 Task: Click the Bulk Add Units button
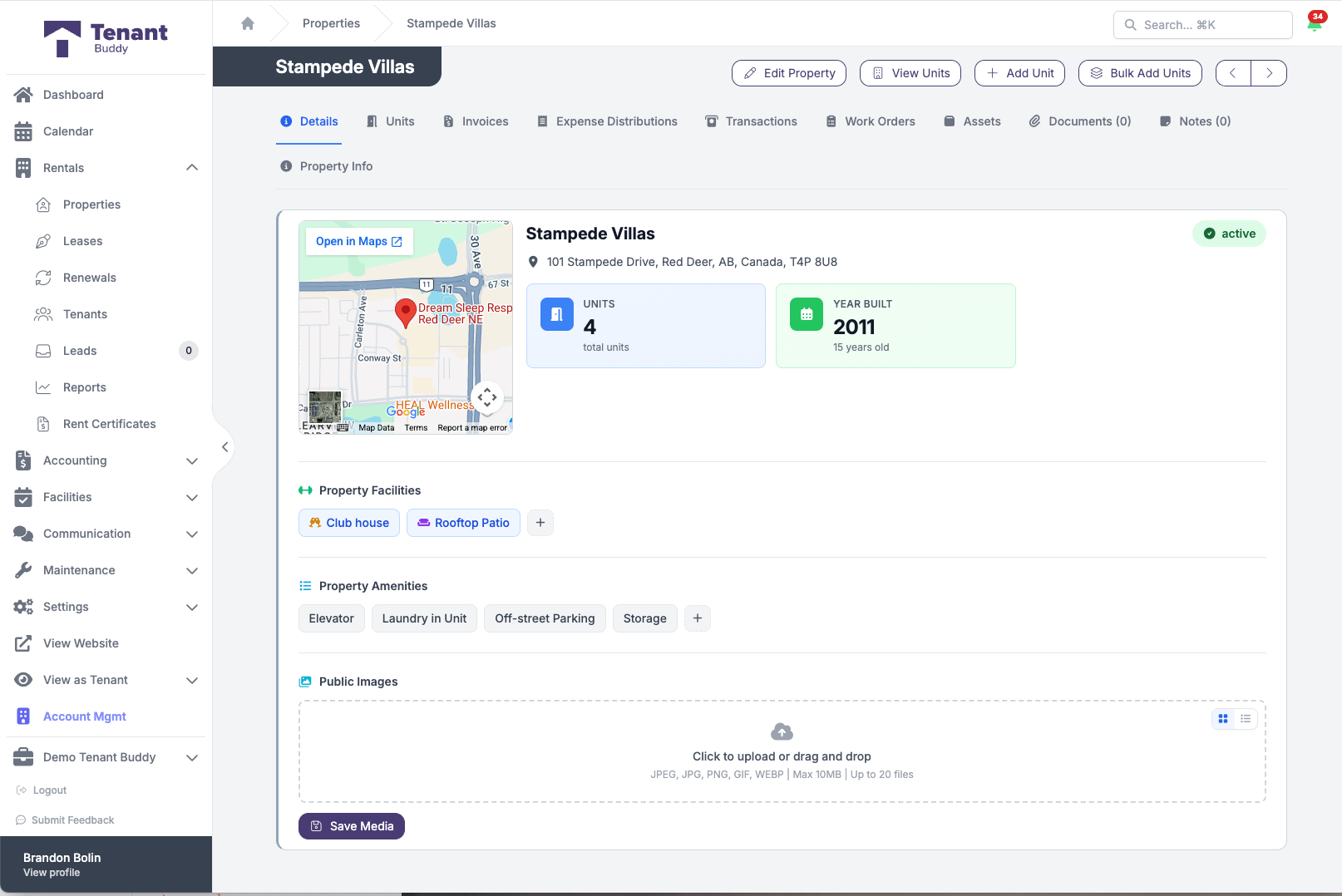coord(1140,73)
